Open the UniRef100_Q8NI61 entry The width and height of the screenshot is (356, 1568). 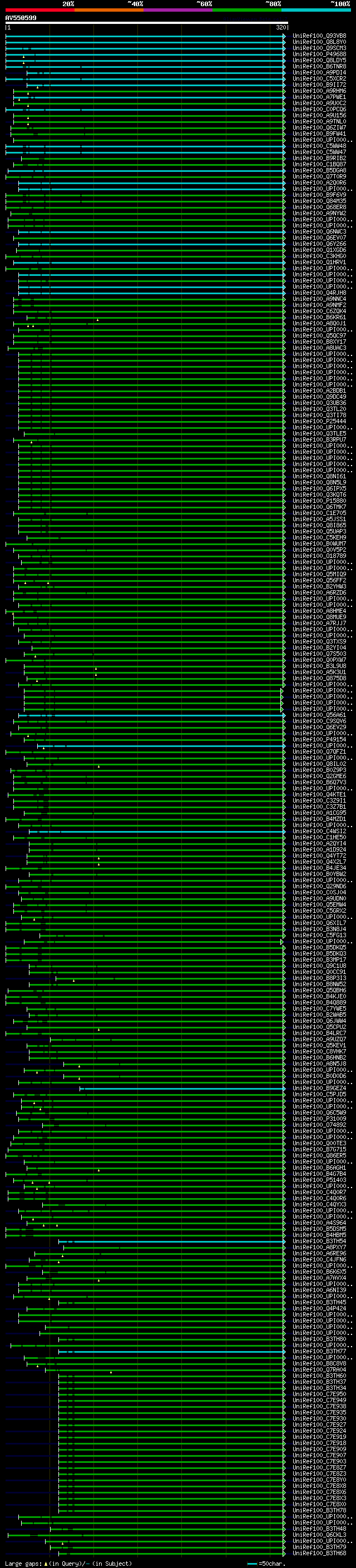[319, 477]
